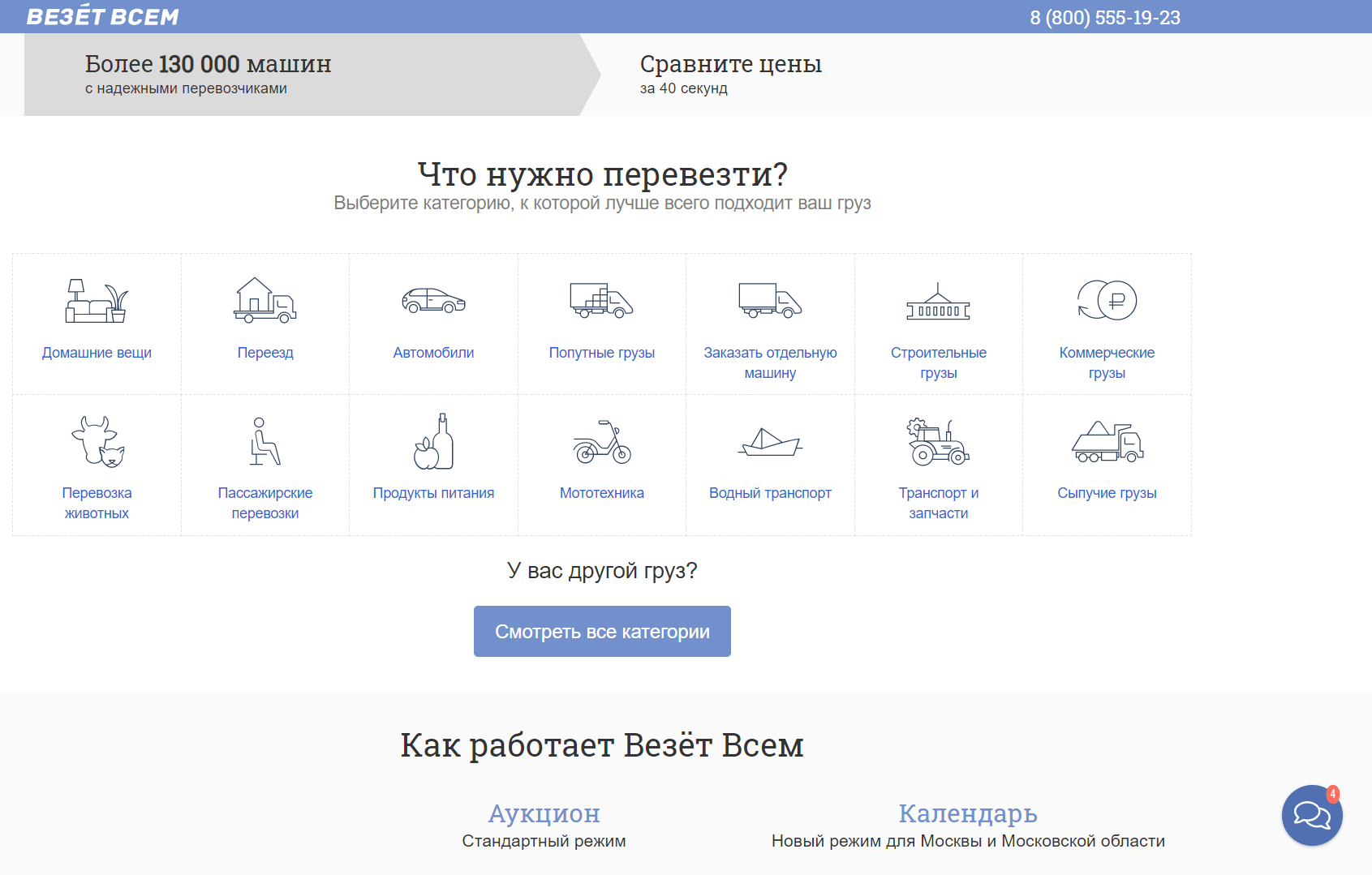Select the Автомобили category link
1372x875 pixels.
[433, 353]
